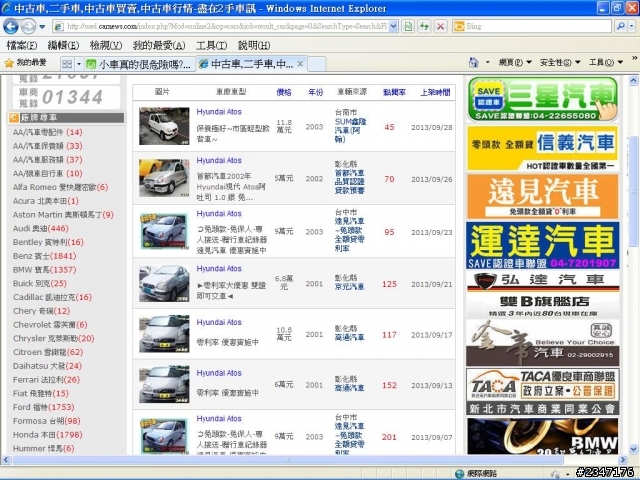
Task: Open the tab list dropdown arrow
Action: point(79,64)
